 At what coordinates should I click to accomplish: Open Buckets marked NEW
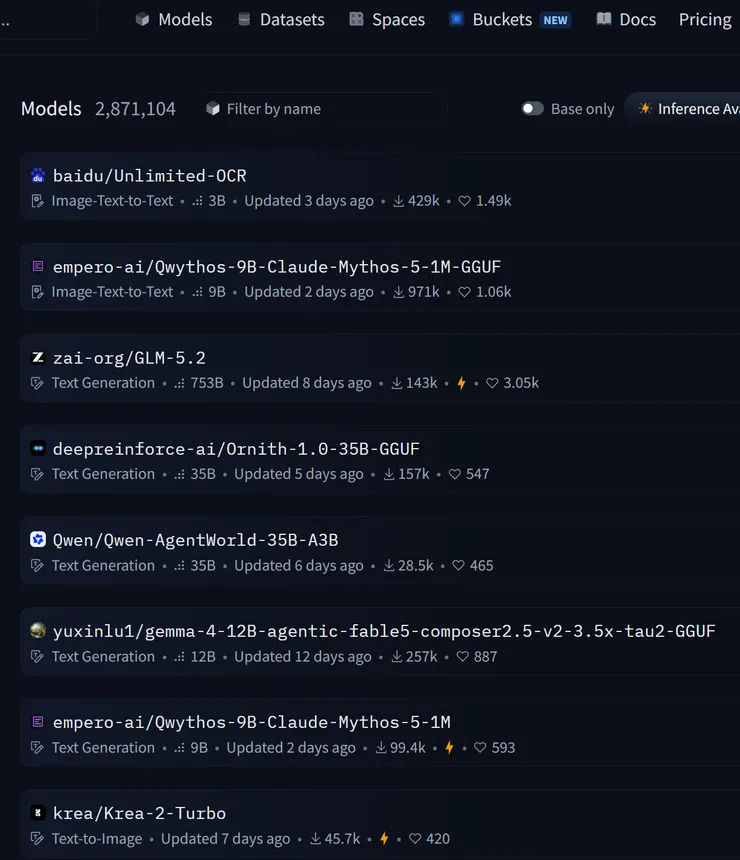point(510,20)
